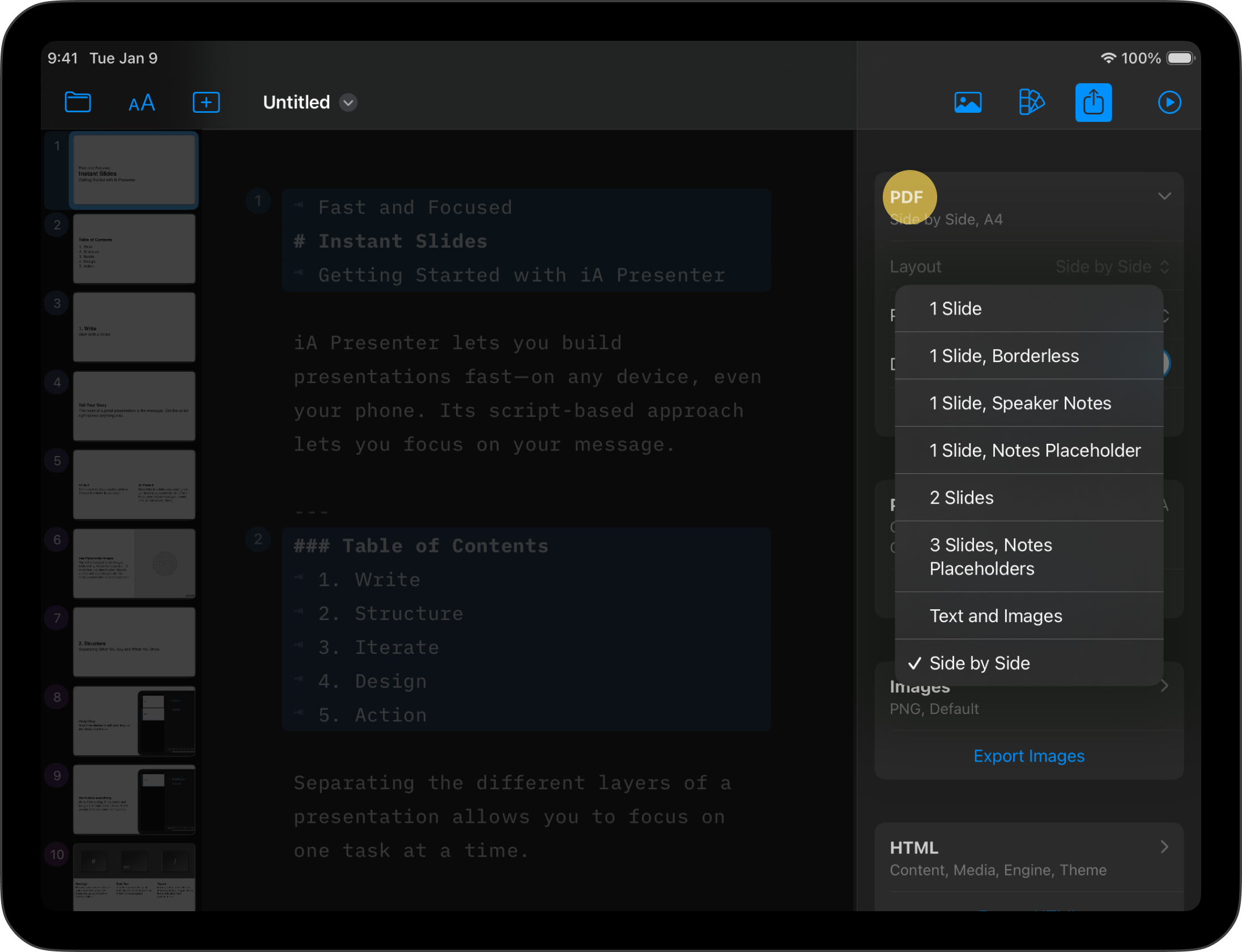Choose 3 Slides, Notes Placeholders layout
The image size is (1242, 952).
coord(990,557)
